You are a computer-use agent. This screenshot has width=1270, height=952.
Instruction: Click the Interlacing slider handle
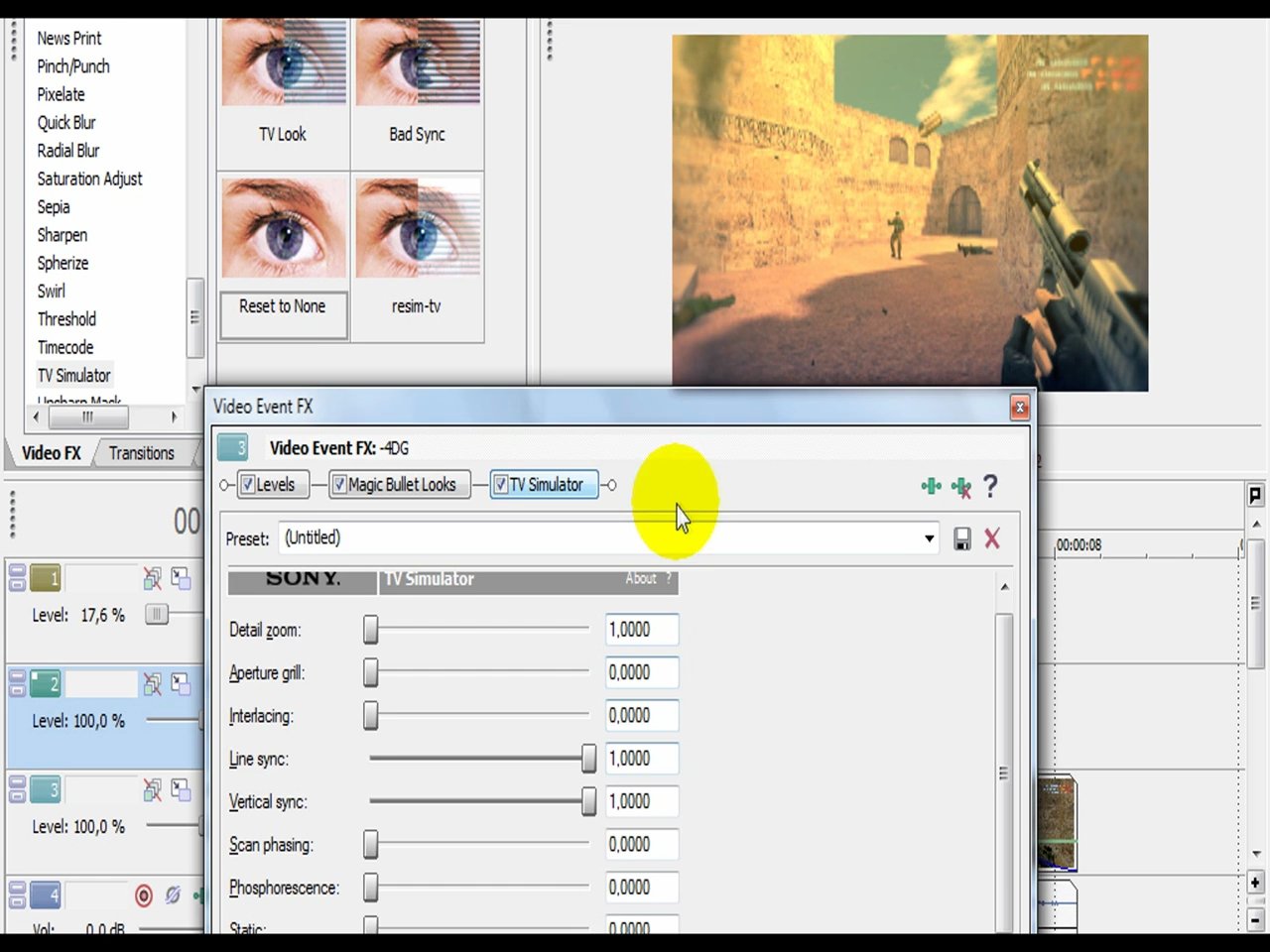point(371,716)
